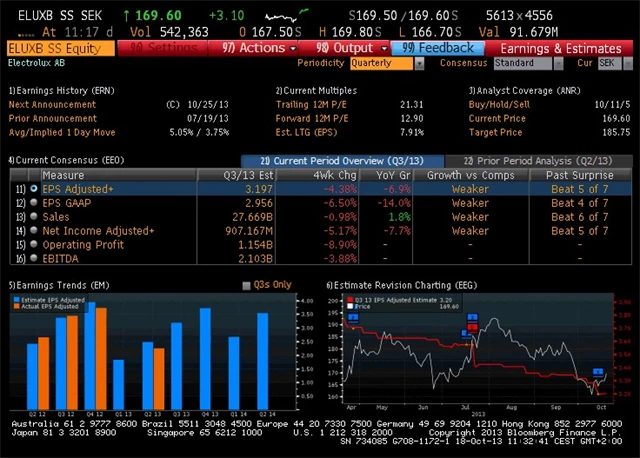Click the intraday sparkline mini chart
This screenshot has width=640, height=458.
287,15
